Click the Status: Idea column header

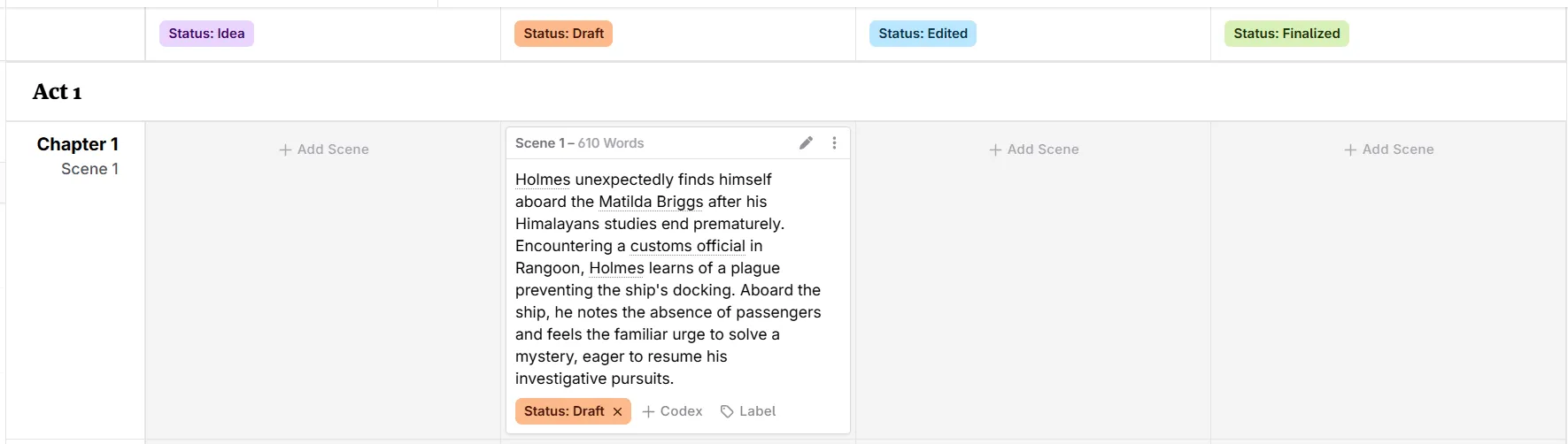click(x=206, y=34)
